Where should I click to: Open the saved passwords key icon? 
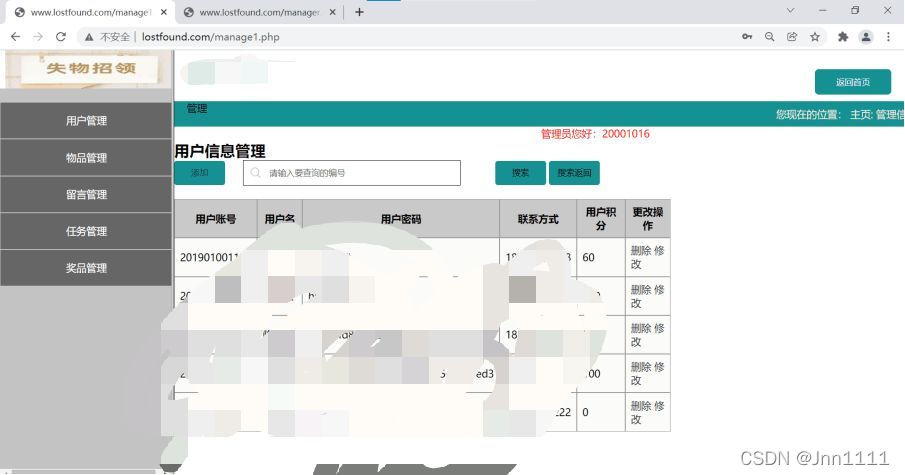pos(747,37)
